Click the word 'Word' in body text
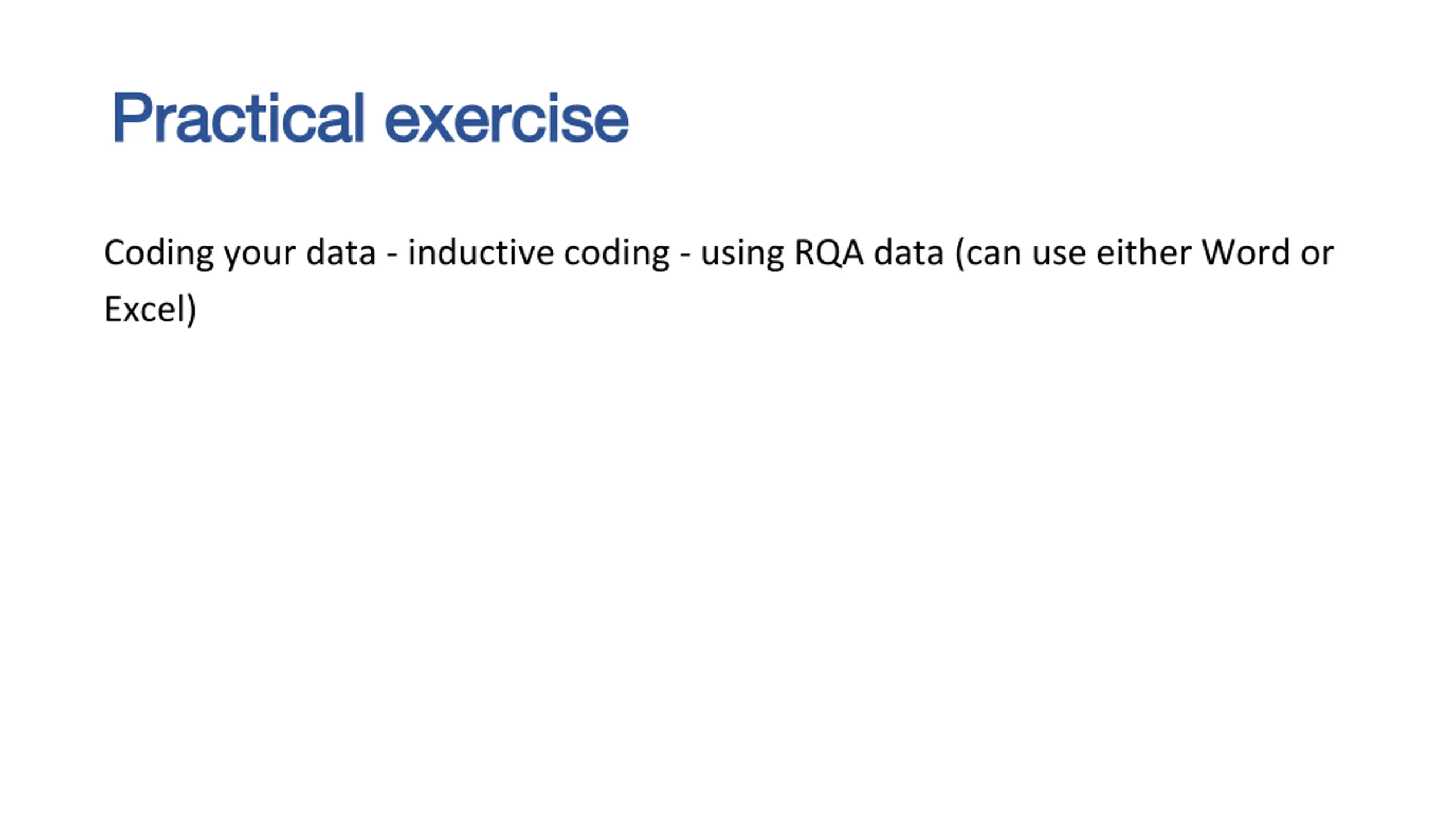The height and width of the screenshot is (819, 1456). [1246, 253]
